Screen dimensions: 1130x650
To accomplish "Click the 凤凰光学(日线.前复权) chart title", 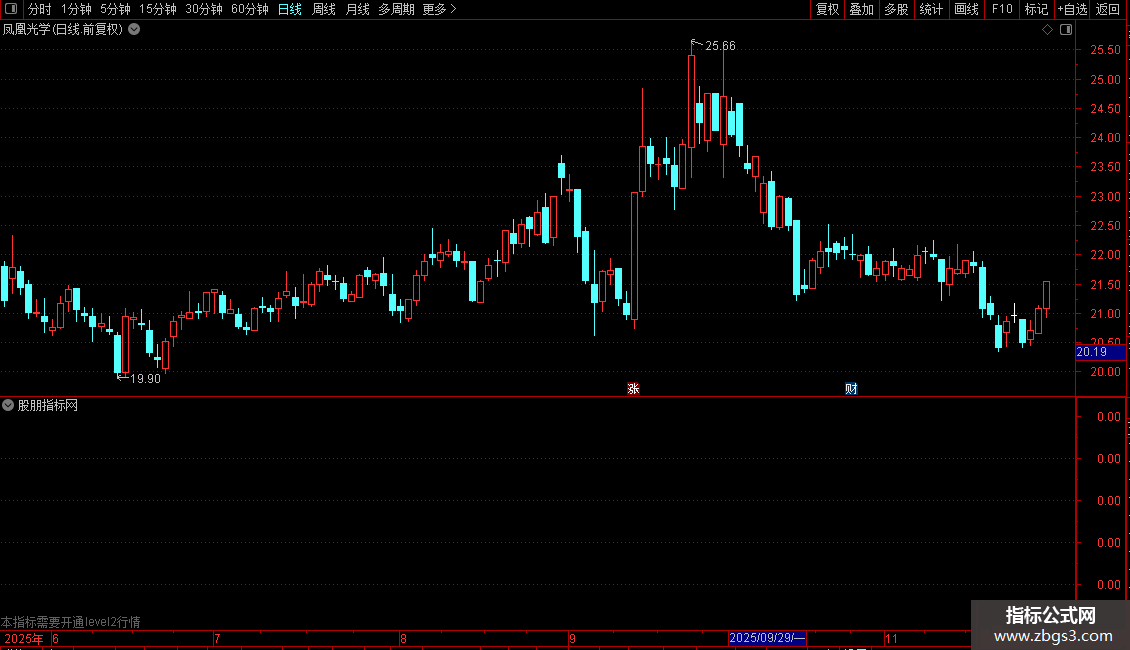I will click(63, 30).
